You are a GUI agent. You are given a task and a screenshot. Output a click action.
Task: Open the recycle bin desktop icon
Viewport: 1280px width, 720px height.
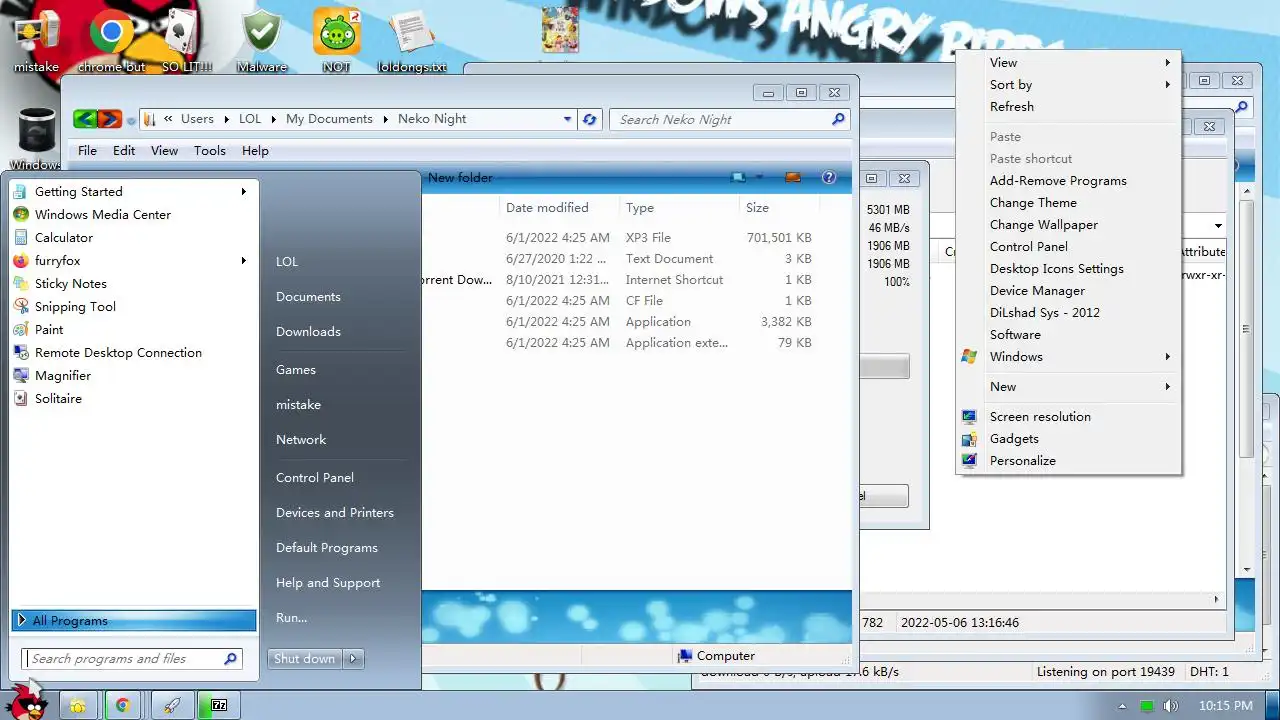[x=36, y=138]
